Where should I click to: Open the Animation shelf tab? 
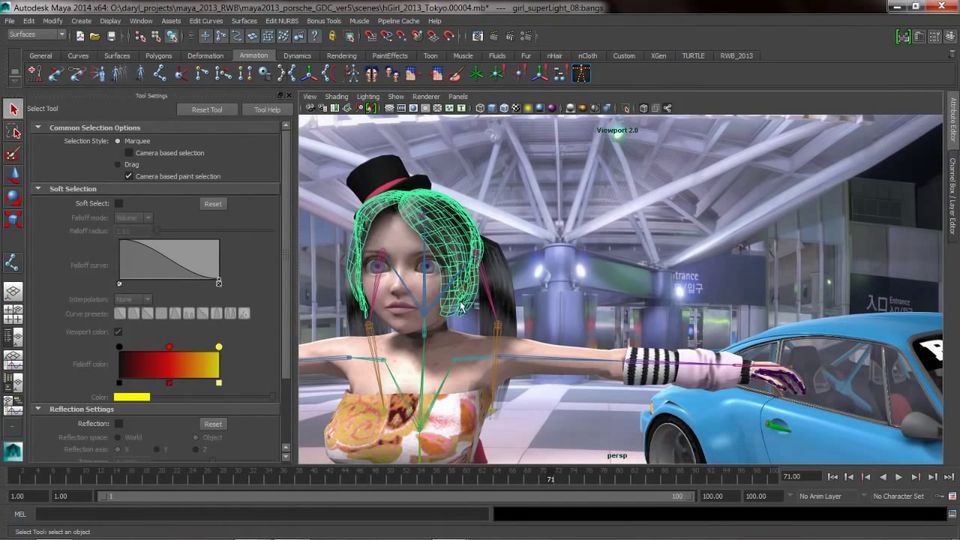(x=253, y=55)
